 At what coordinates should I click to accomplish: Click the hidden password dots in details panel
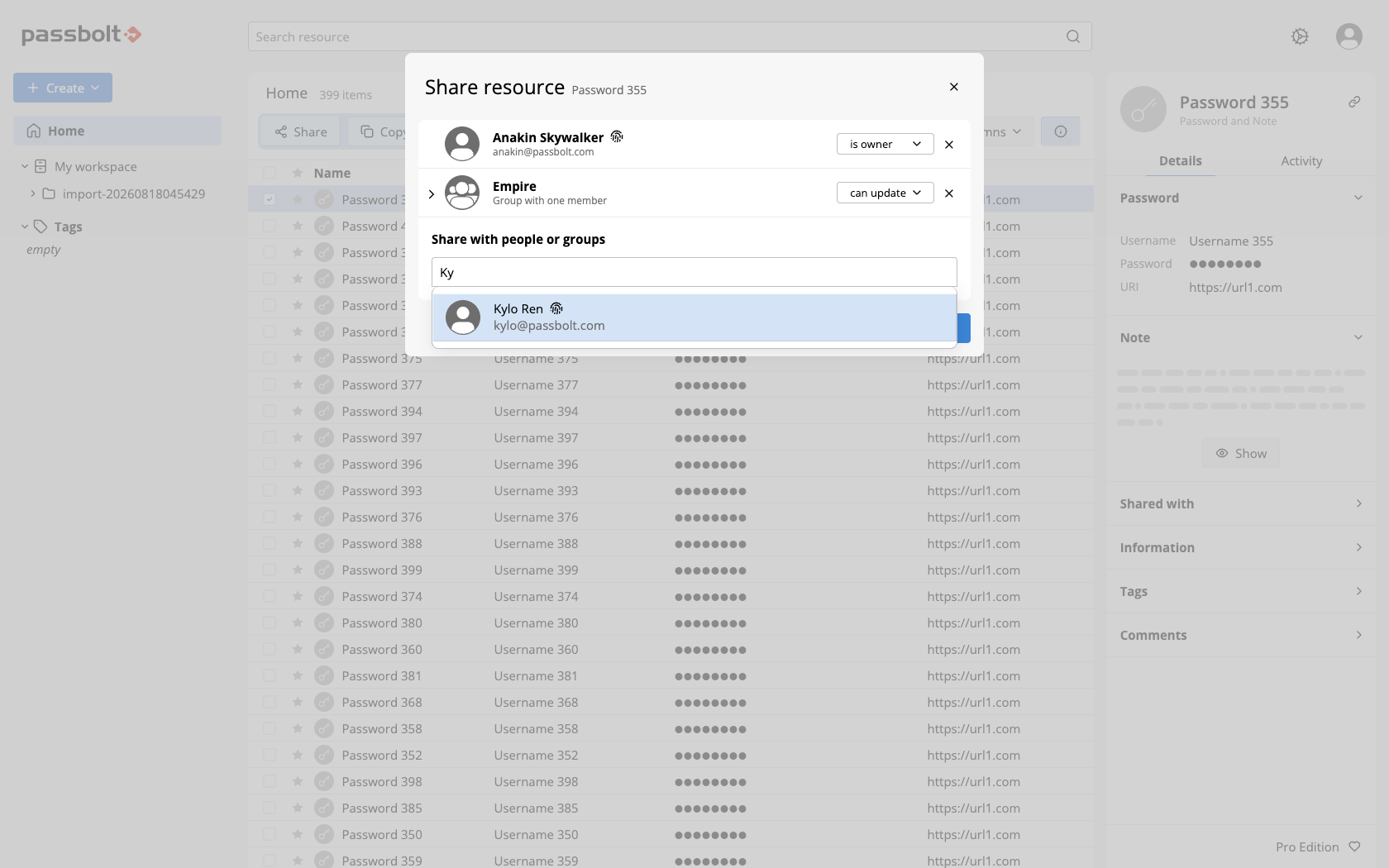click(x=1225, y=264)
